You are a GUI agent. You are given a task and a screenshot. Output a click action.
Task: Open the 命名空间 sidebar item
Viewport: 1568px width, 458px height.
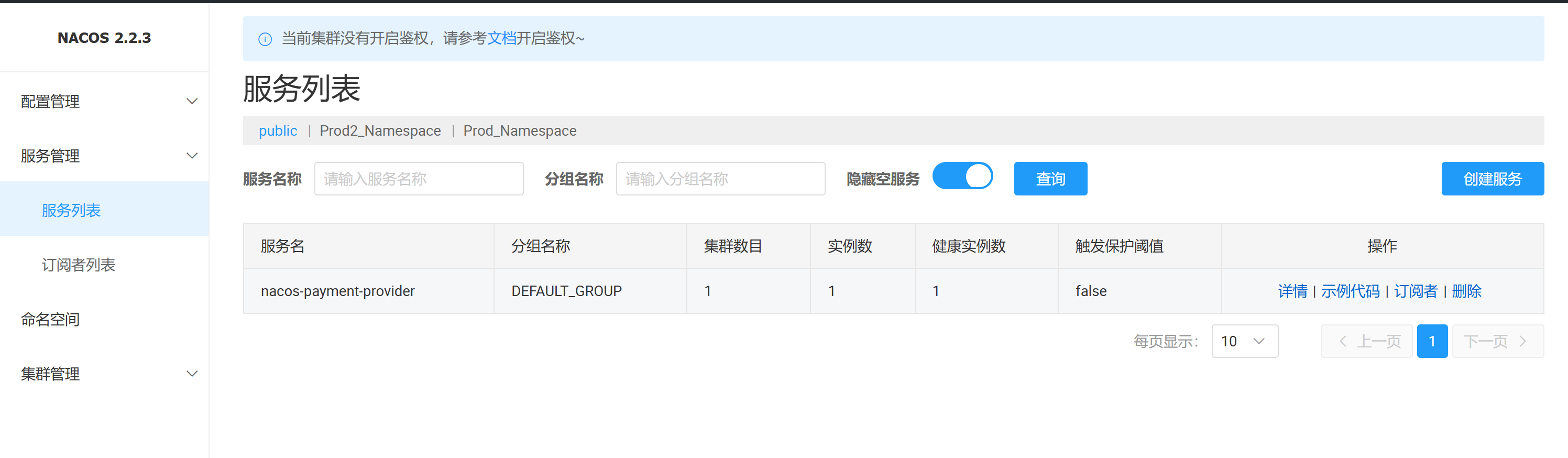point(50,319)
